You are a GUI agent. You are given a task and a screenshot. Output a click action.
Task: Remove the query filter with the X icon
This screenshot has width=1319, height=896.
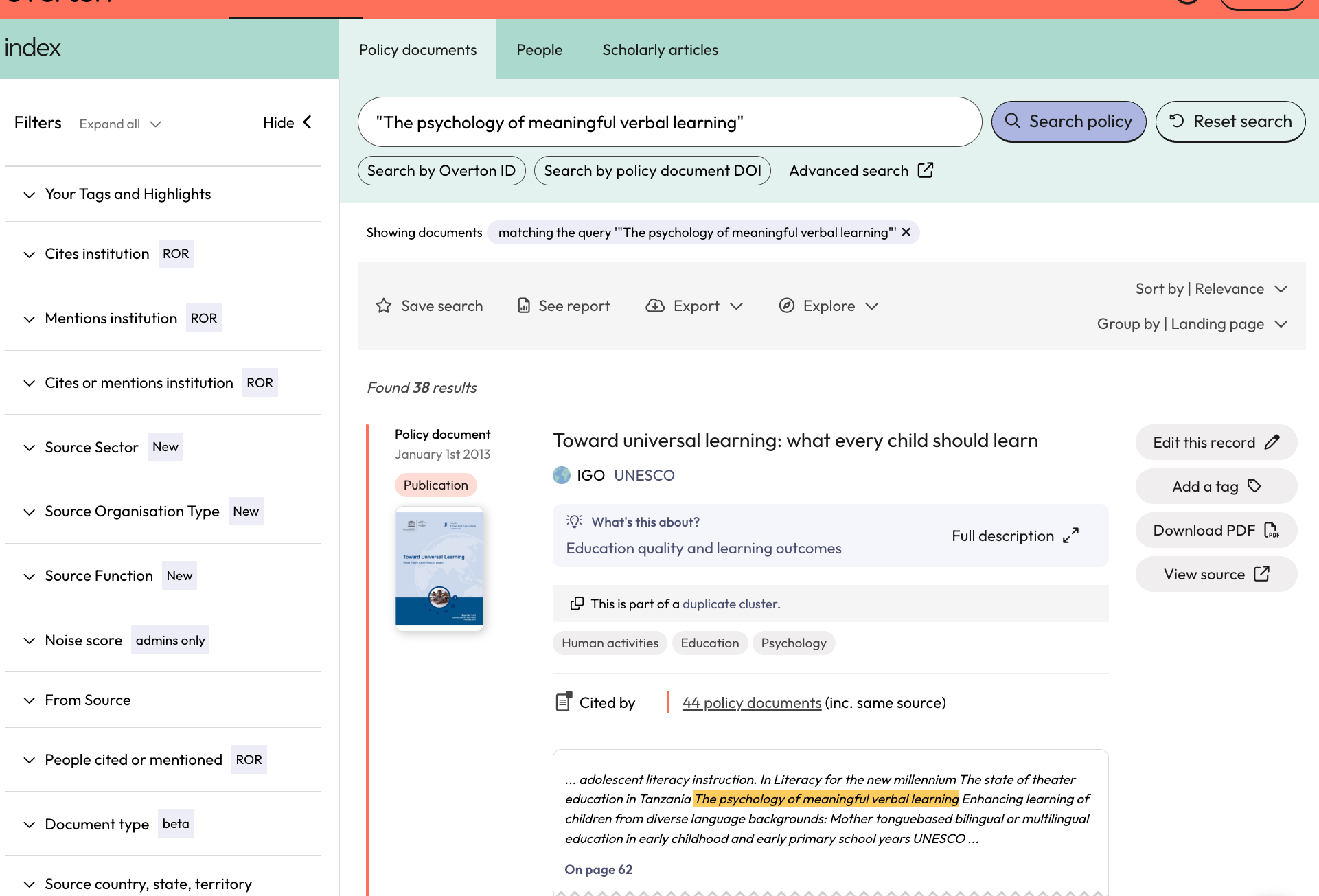[906, 232]
